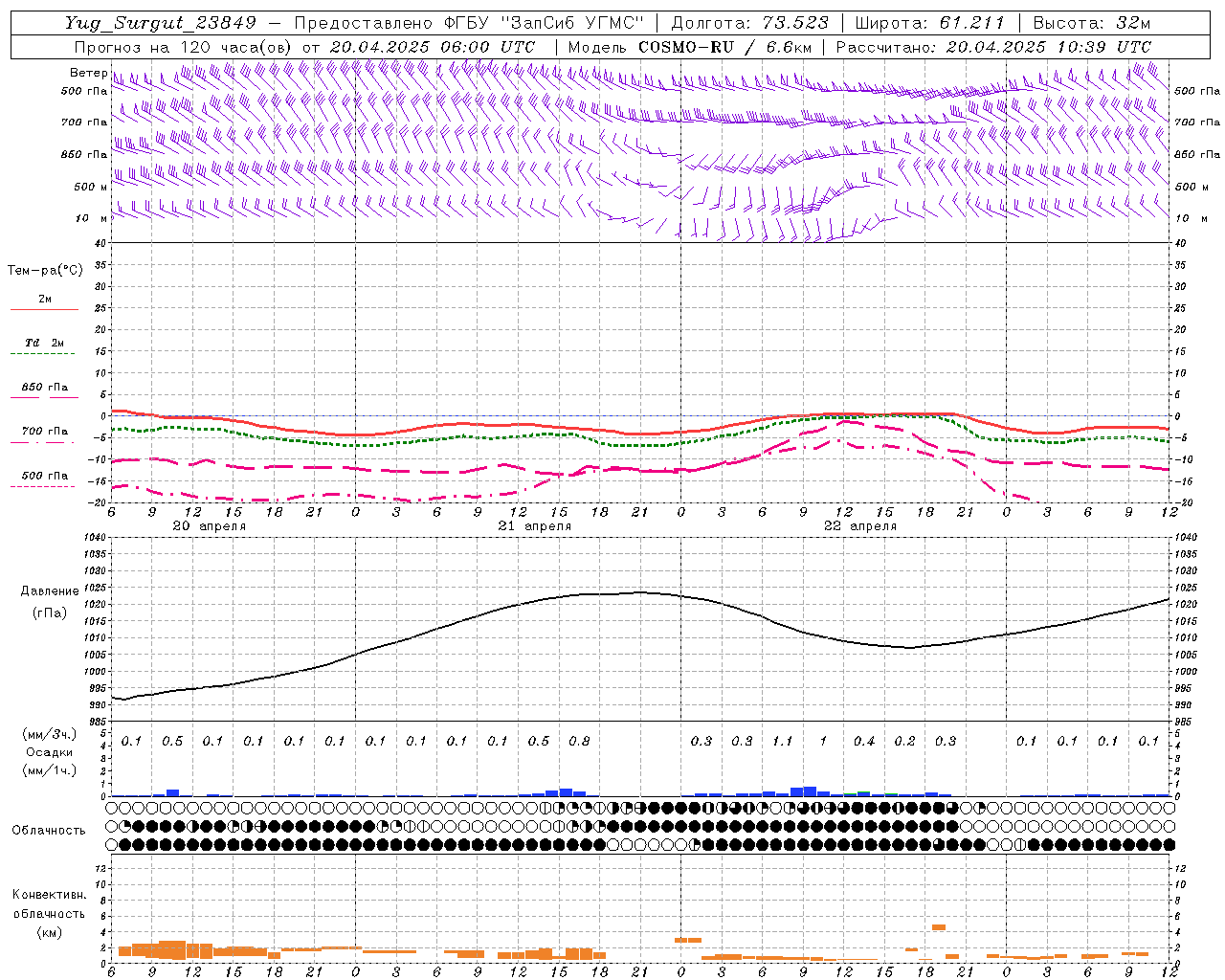
Task: Click the model label COSMO-RU / 6.6км
Action: (725, 47)
